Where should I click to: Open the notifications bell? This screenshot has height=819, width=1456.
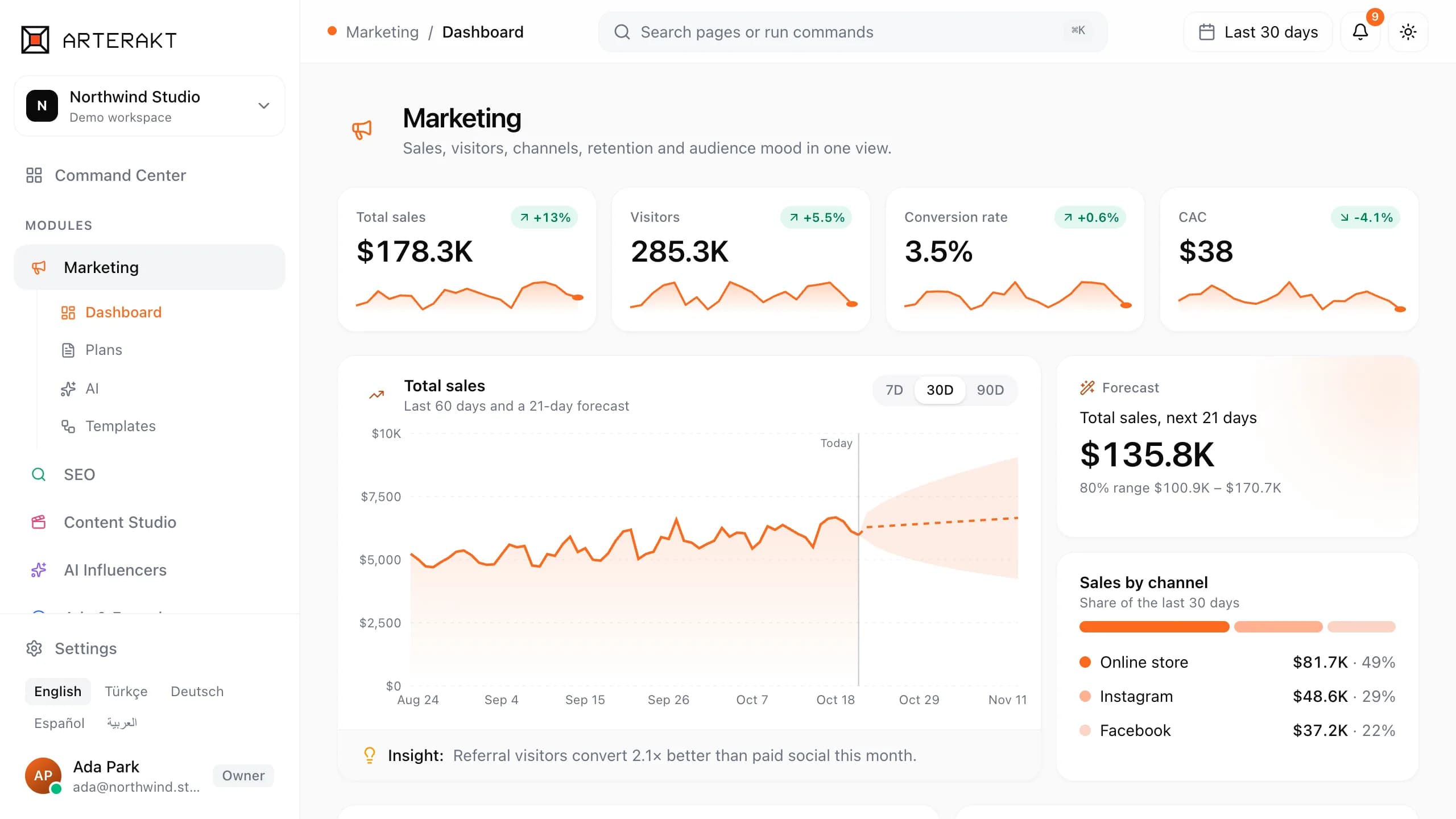coord(1360,32)
